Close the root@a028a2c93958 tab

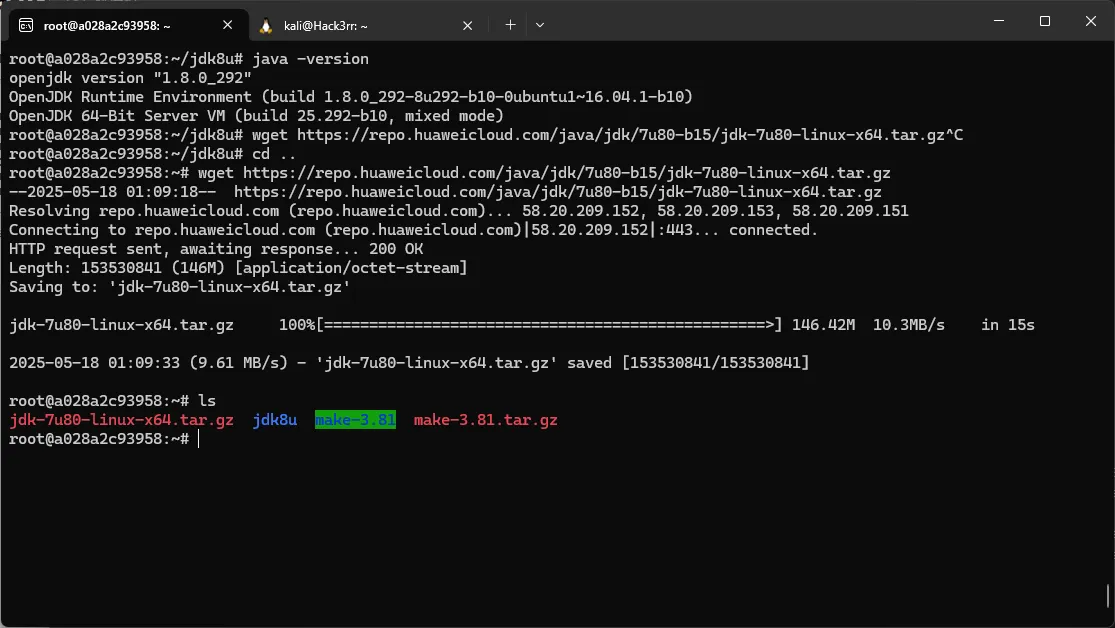pos(228,25)
